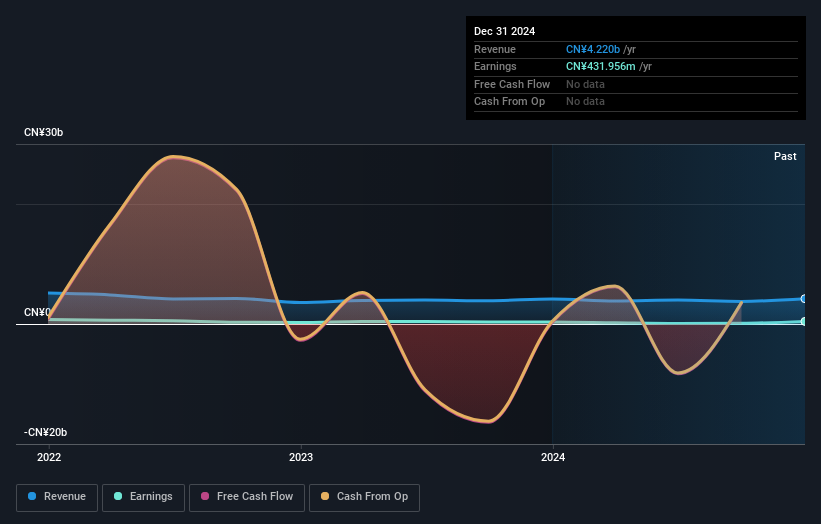Screen dimensions: 821x524
Task: Click the 2023 x-axis label
Action: (x=301, y=458)
